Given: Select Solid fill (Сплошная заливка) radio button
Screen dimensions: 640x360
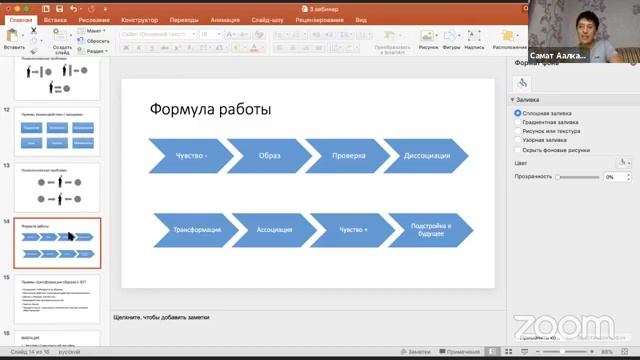Looking at the screenshot, I should pos(518,113).
